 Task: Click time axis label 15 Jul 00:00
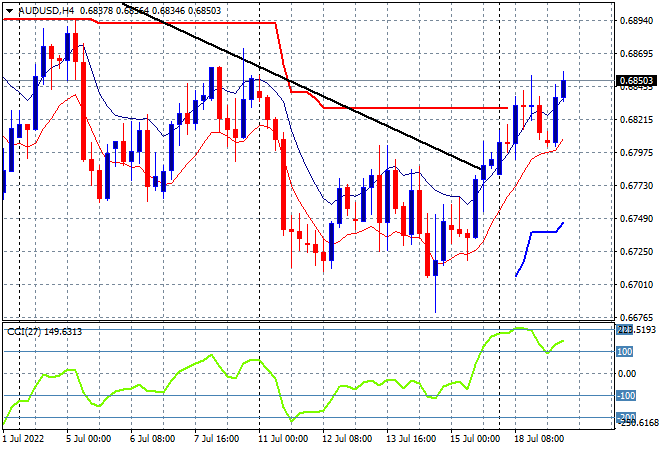click(475, 439)
